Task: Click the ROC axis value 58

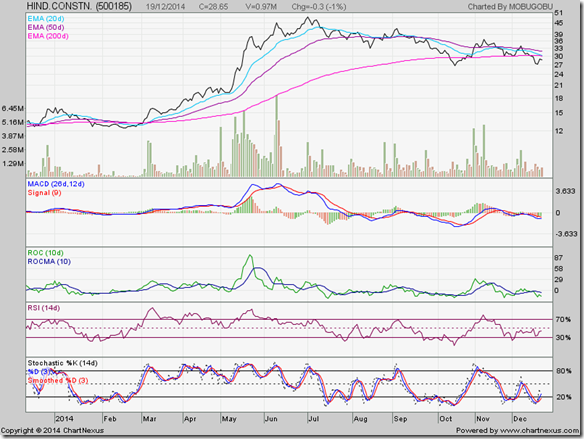Action: 559,269
